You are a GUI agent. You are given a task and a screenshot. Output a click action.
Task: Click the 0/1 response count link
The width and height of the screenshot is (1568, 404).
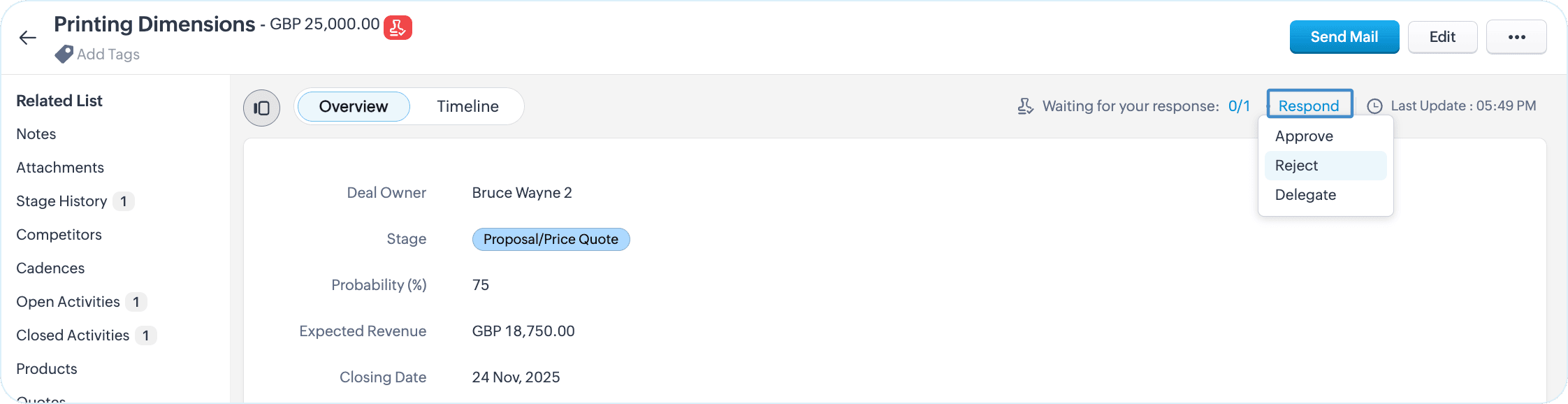point(1239,106)
